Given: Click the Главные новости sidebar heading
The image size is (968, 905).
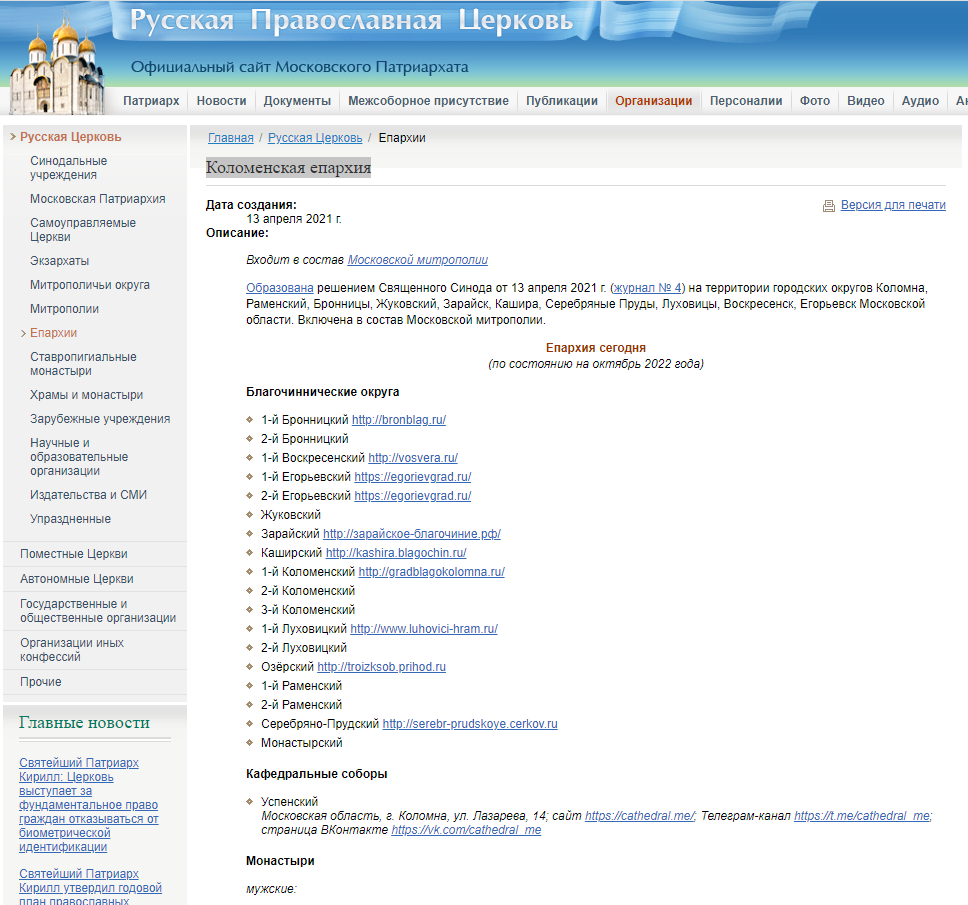Looking at the screenshot, I should [x=85, y=723].
